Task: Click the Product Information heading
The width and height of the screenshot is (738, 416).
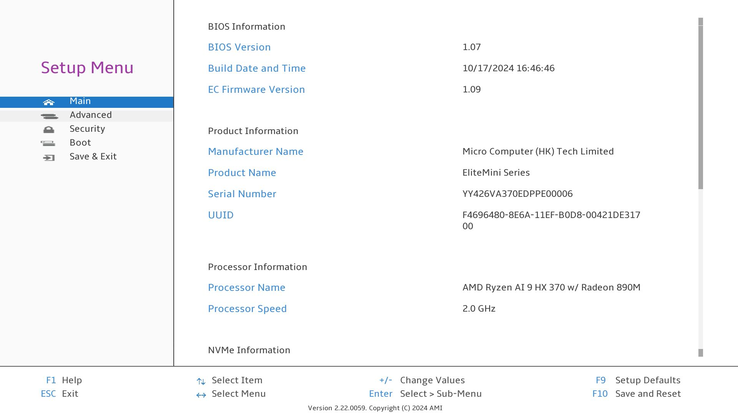Action: 253,131
